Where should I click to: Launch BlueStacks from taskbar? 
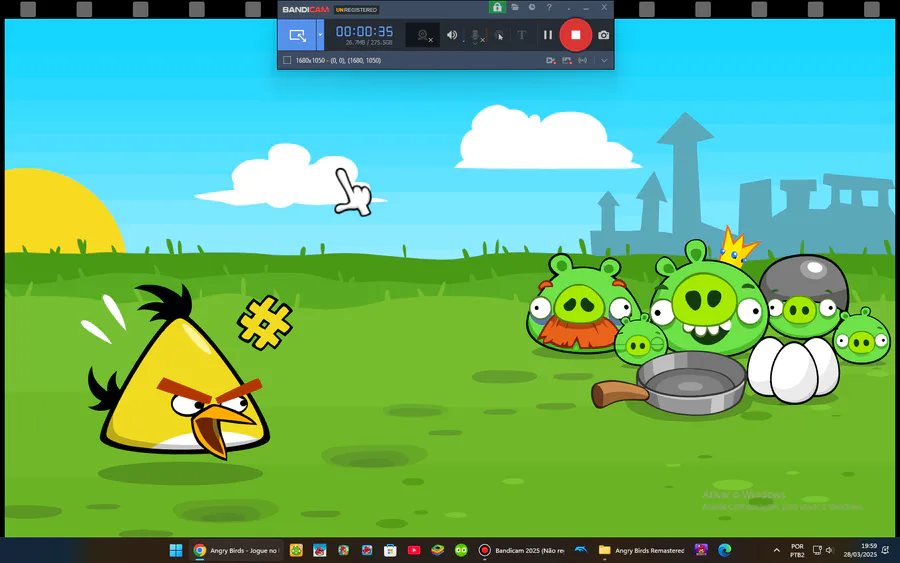point(437,550)
